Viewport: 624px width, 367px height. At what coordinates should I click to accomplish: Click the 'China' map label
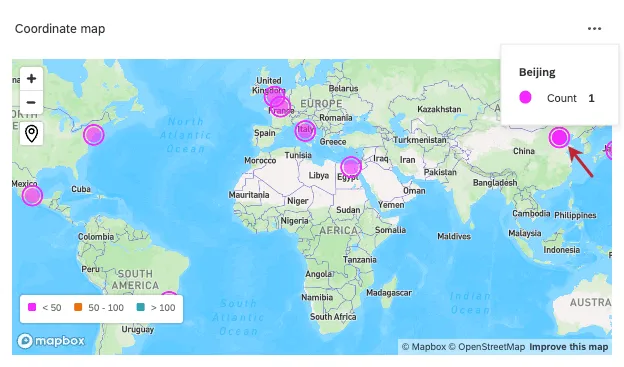coord(524,151)
